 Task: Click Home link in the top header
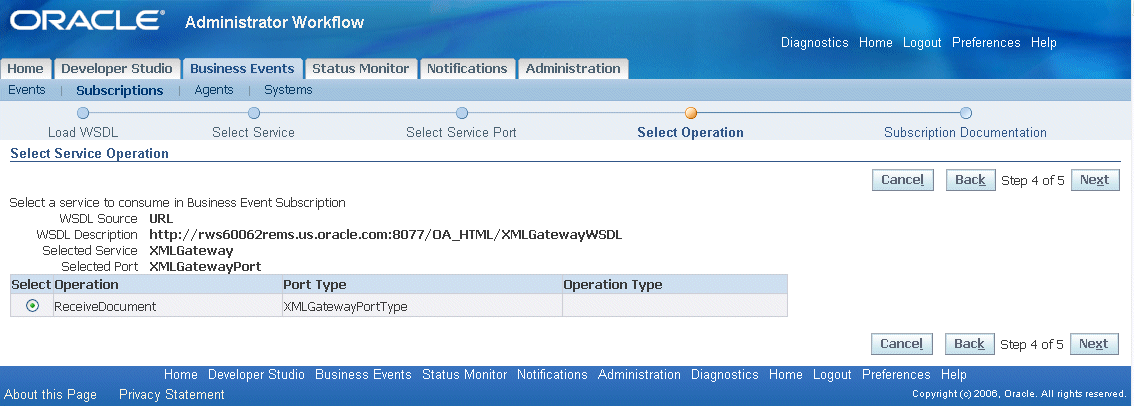(876, 43)
